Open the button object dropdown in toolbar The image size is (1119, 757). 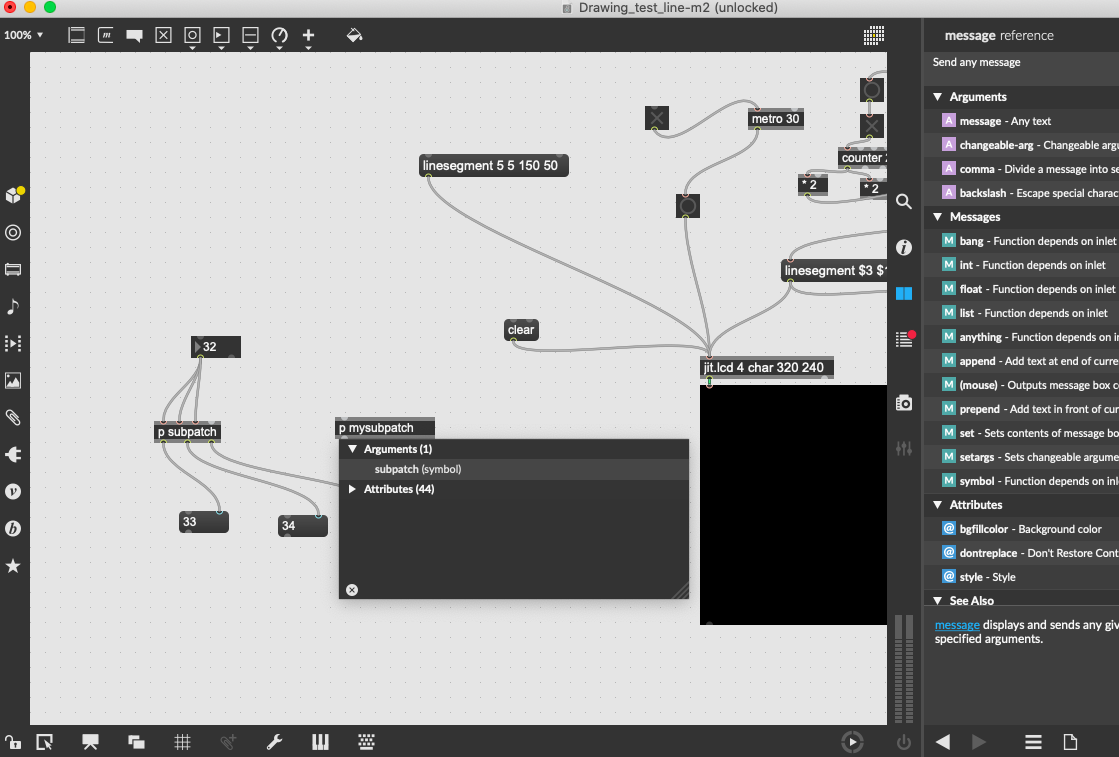point(193,37)
